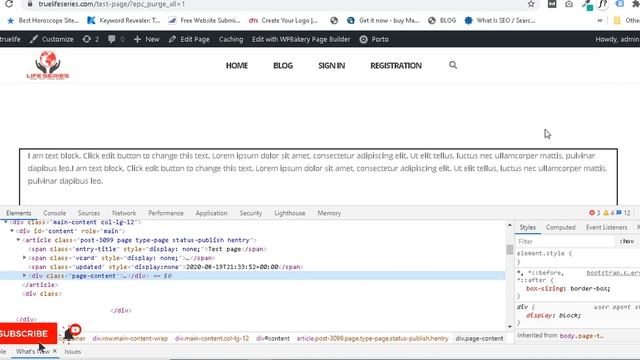640x360 pixels.
Task: Open updates counter in admin bar
Action: click(x=91, y=39)
